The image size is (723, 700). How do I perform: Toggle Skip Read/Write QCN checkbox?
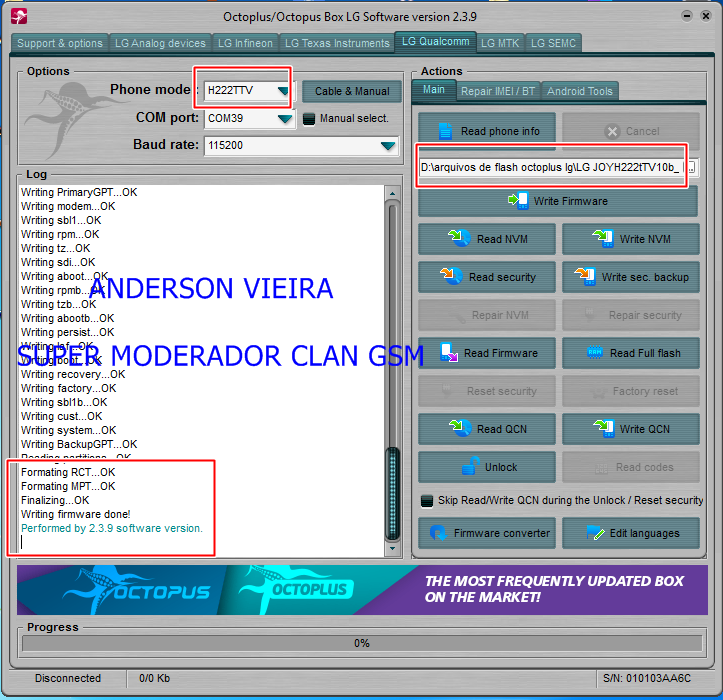tap(427, 501)
